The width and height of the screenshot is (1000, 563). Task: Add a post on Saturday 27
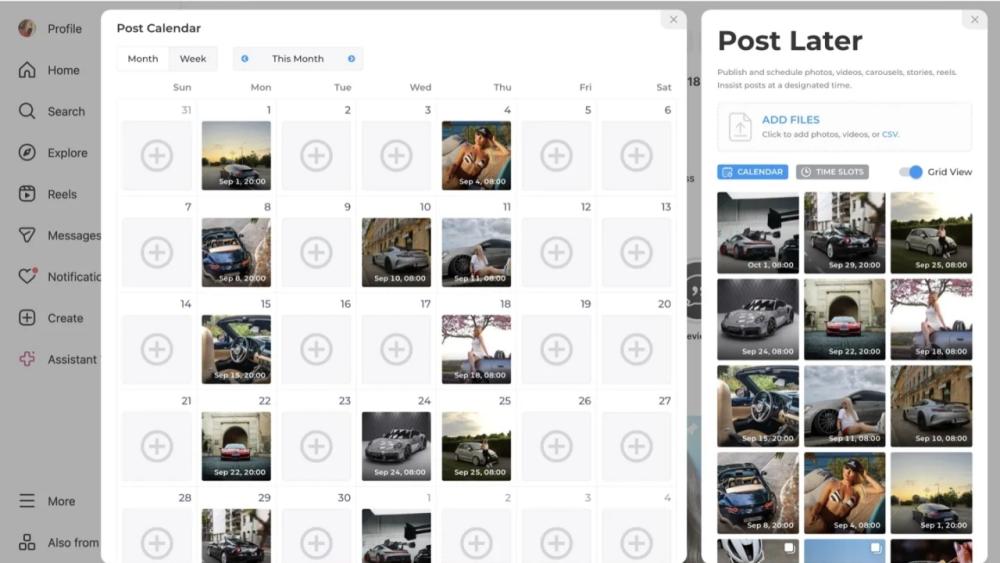point(636,446)
